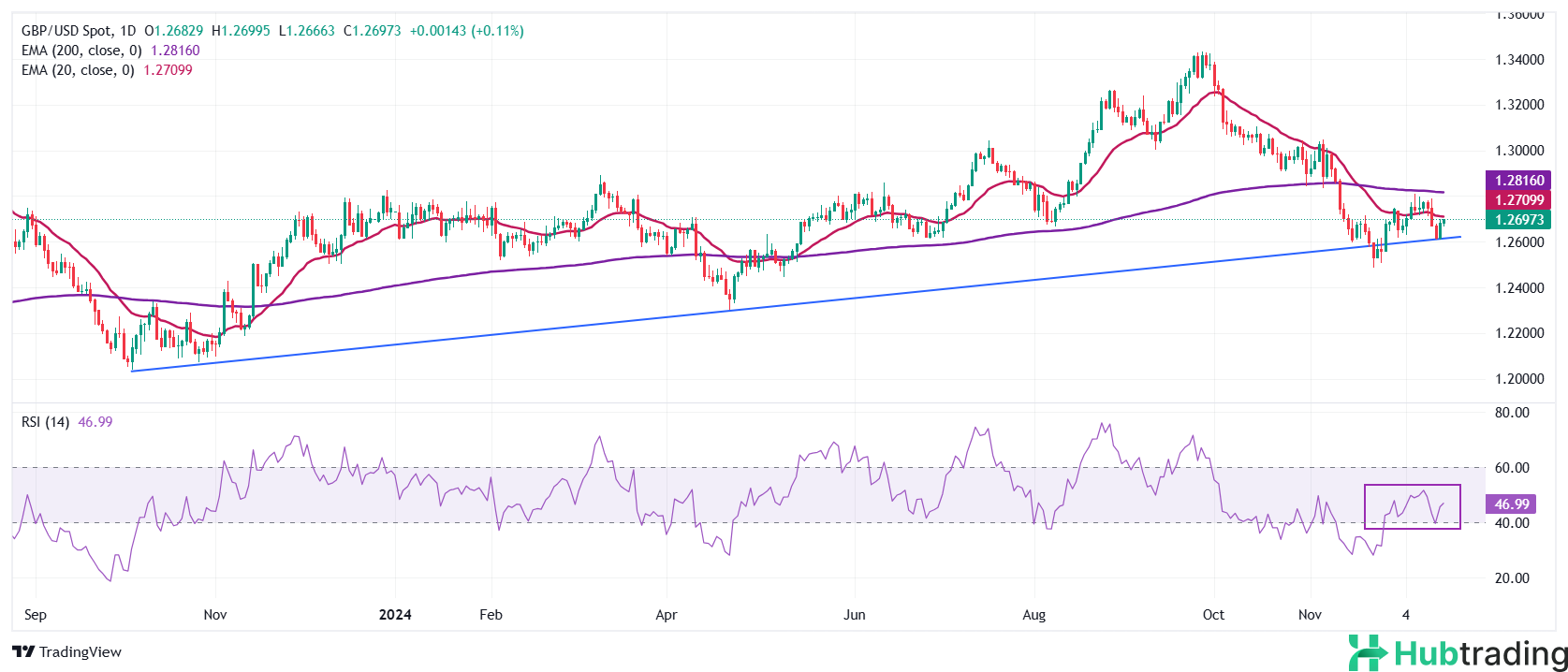This screenshot has width=1568, height=672.
Task: Click the Sep label on time axis
Action: (x=36, y=615)
